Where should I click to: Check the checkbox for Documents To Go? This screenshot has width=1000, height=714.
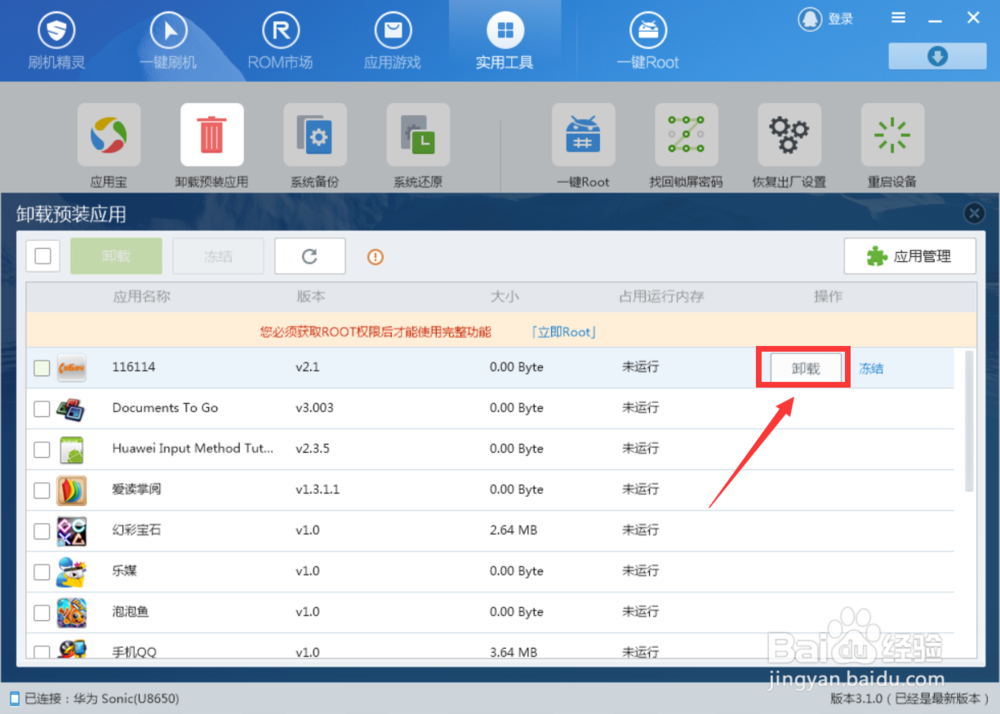tap(42, 408)
